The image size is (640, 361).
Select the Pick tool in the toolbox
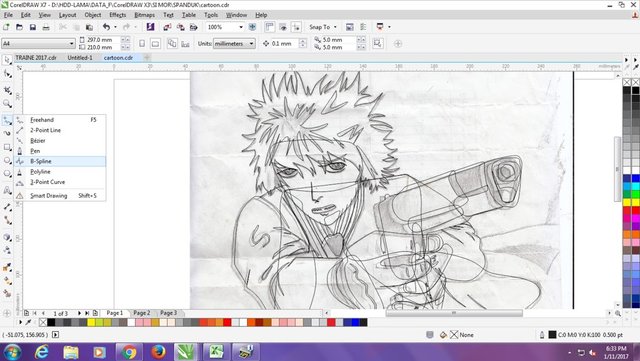coord(7,60)
